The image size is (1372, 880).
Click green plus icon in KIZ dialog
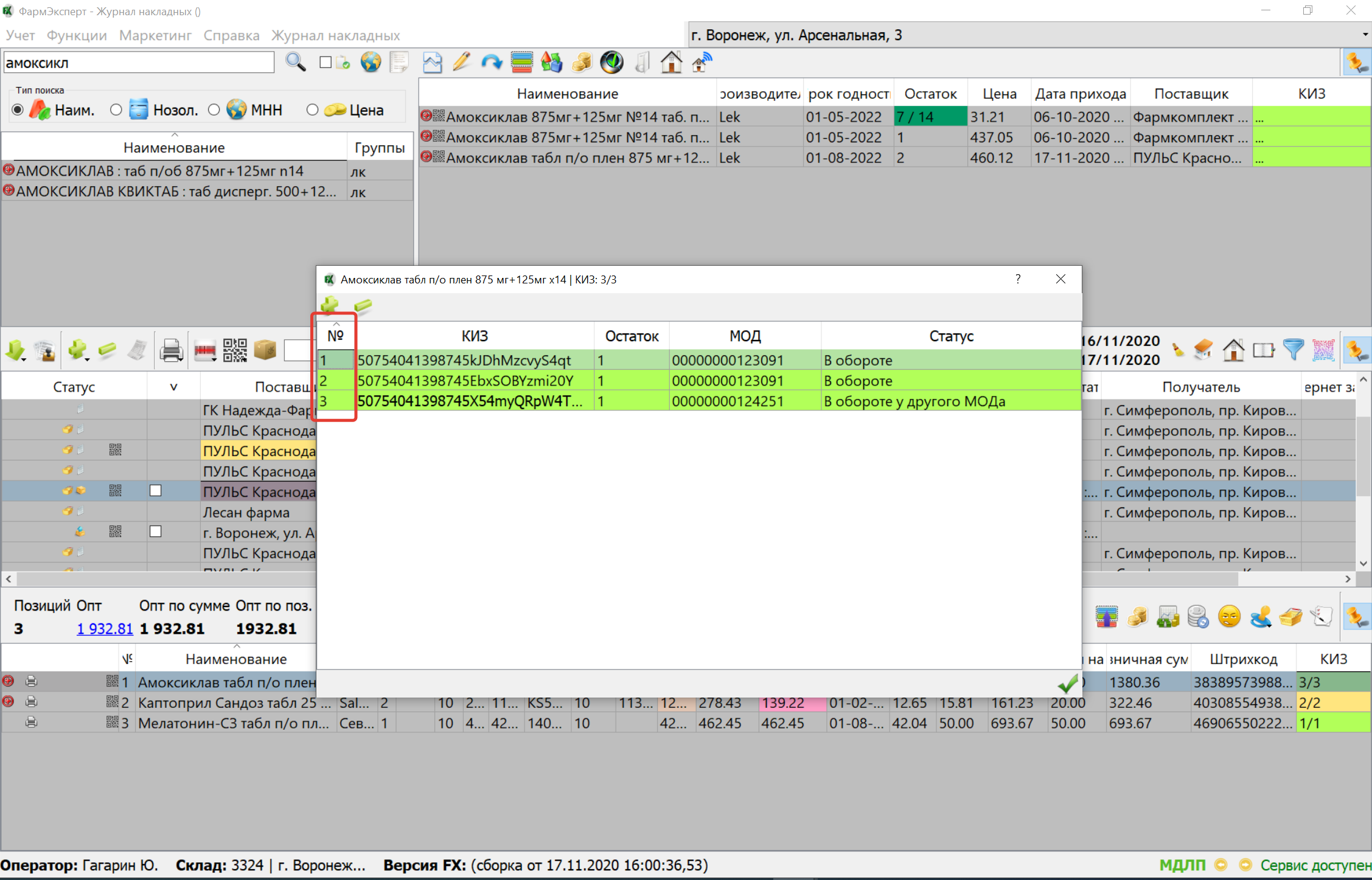point(330,305)
